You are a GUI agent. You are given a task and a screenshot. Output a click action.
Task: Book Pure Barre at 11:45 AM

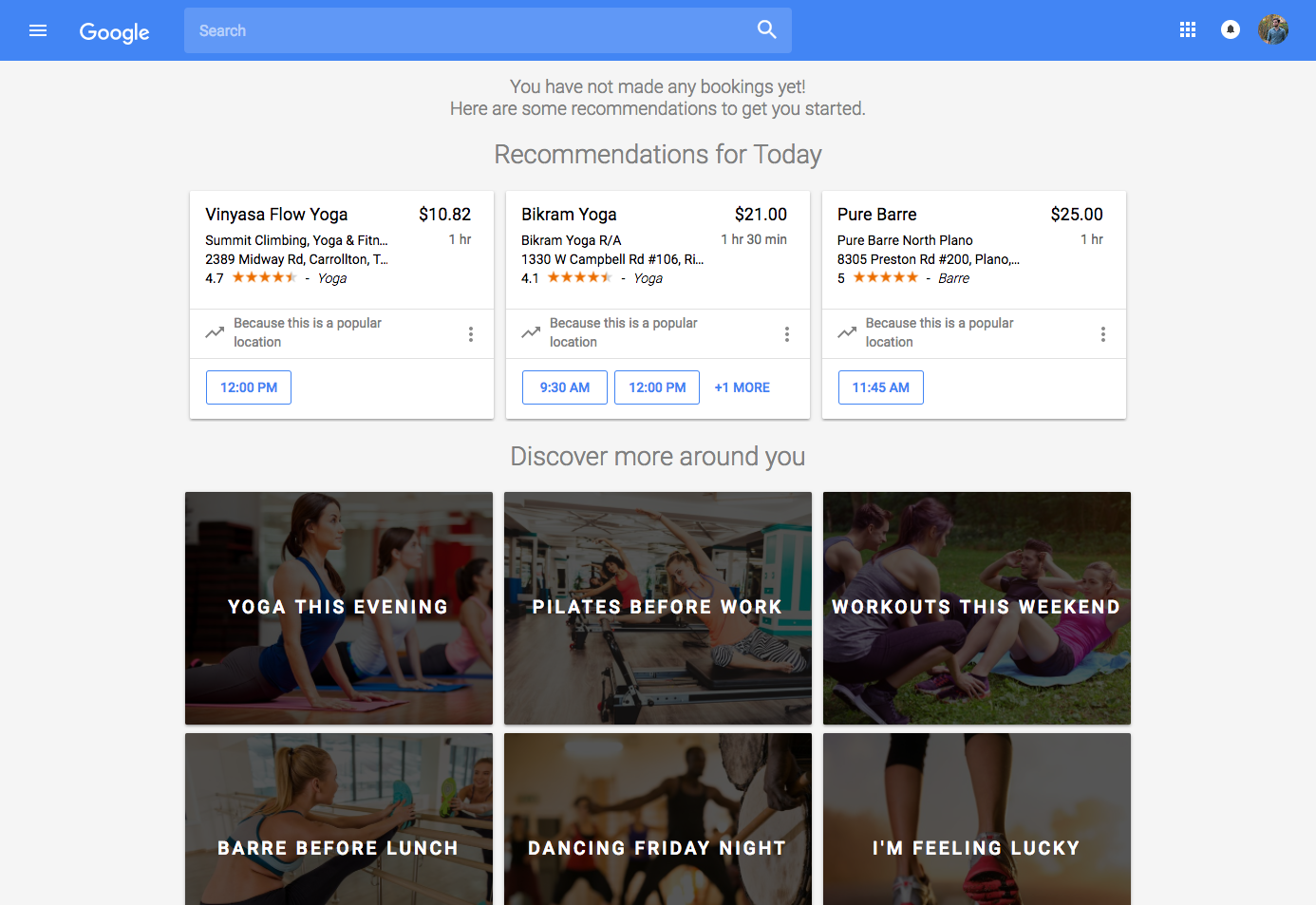[881, 387]
